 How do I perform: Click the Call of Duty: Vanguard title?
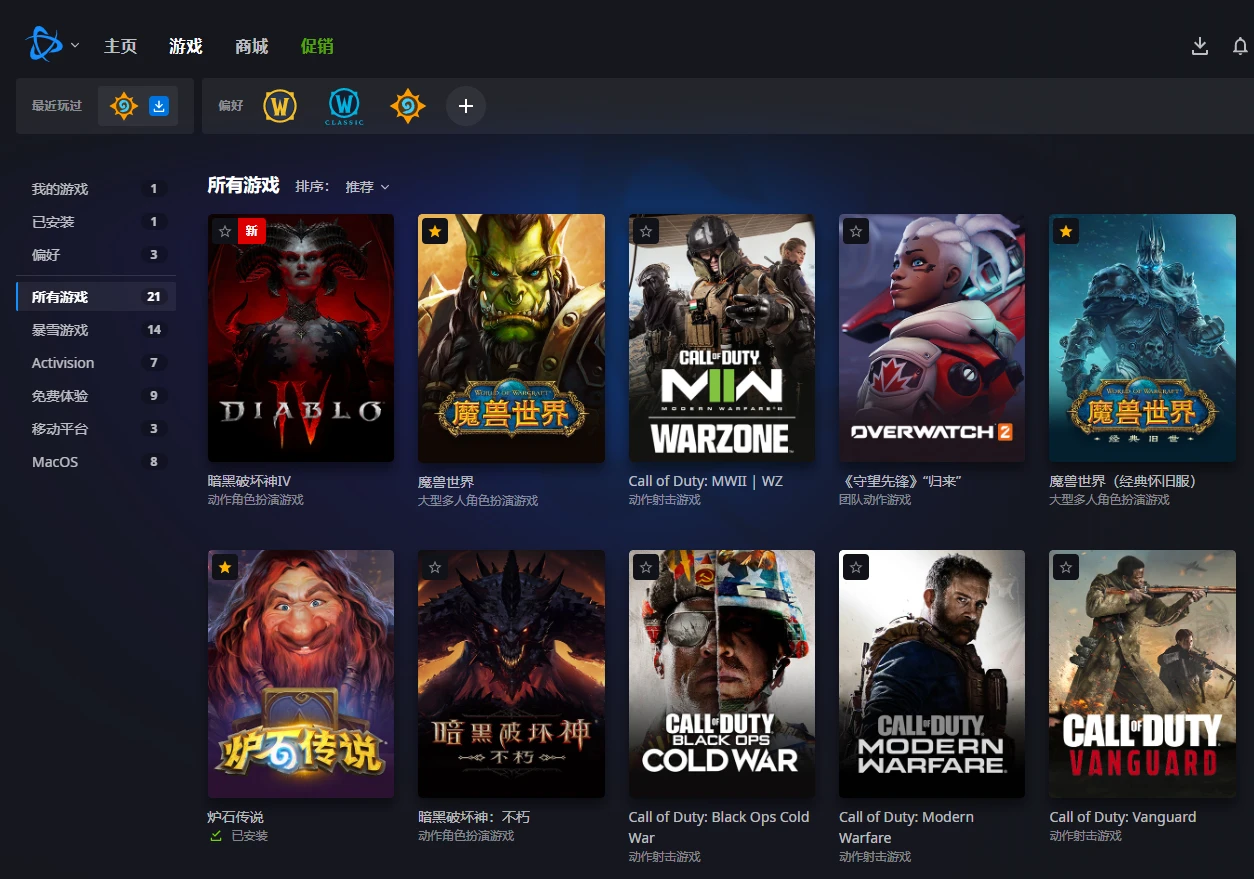click(1123, 817)
